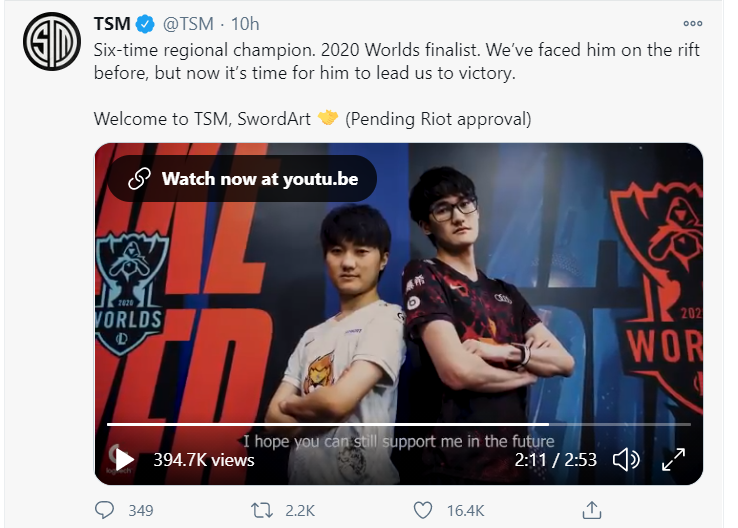
Task: View the 16.4K likes count
Action: 465,511
